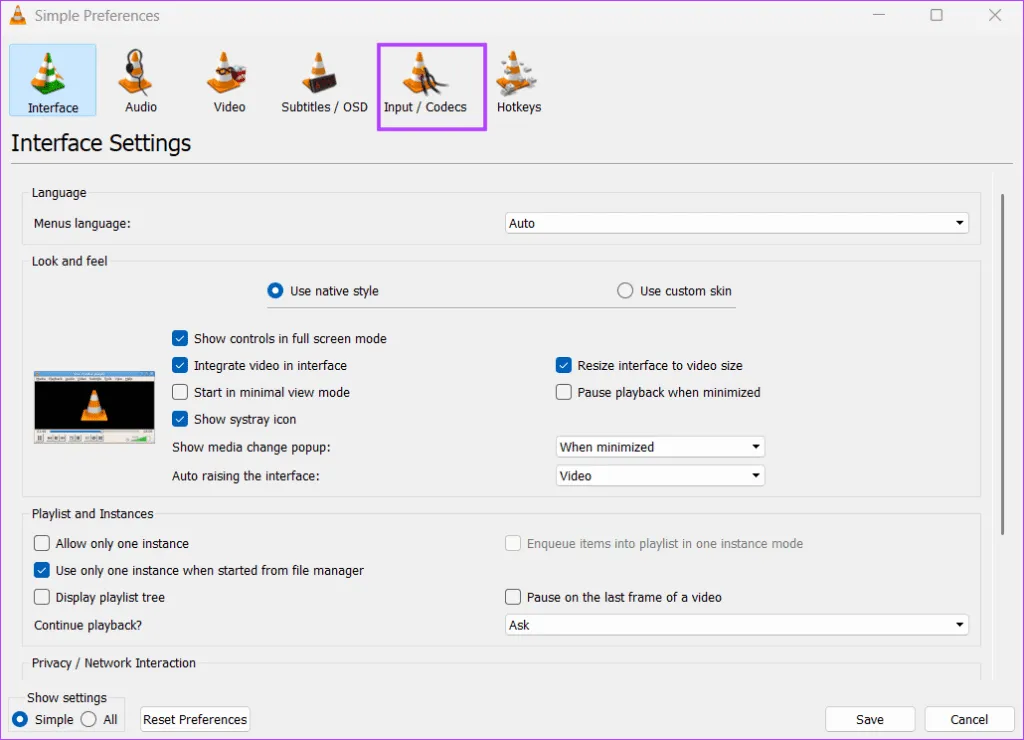Enable Start in minimal view mode
1024x740 pixels.
pyautogui.click(x=180, y=393)
